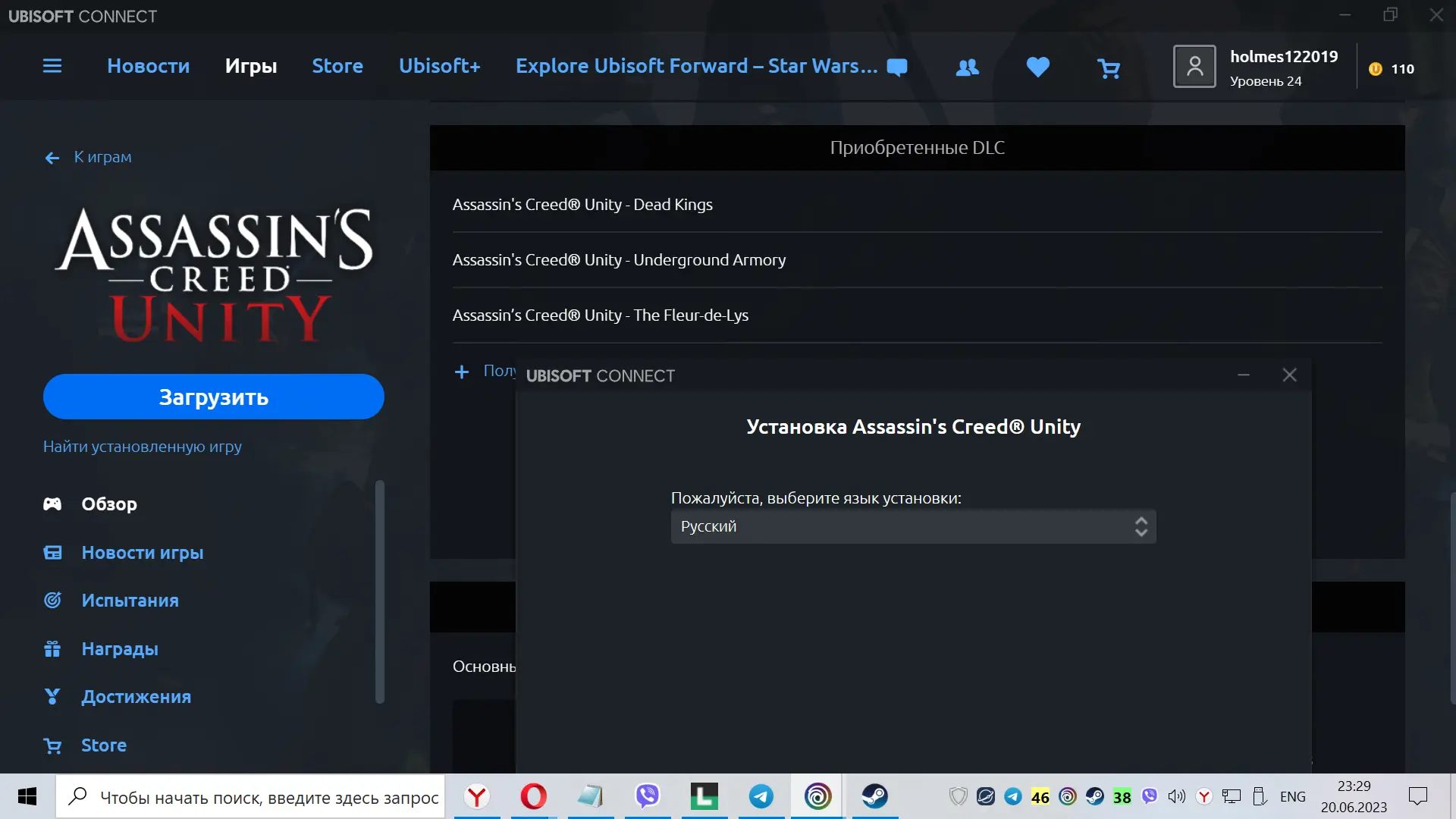The image size is (1456, 819).
Task: Open Windows Start menu
Action: point(27,796)
